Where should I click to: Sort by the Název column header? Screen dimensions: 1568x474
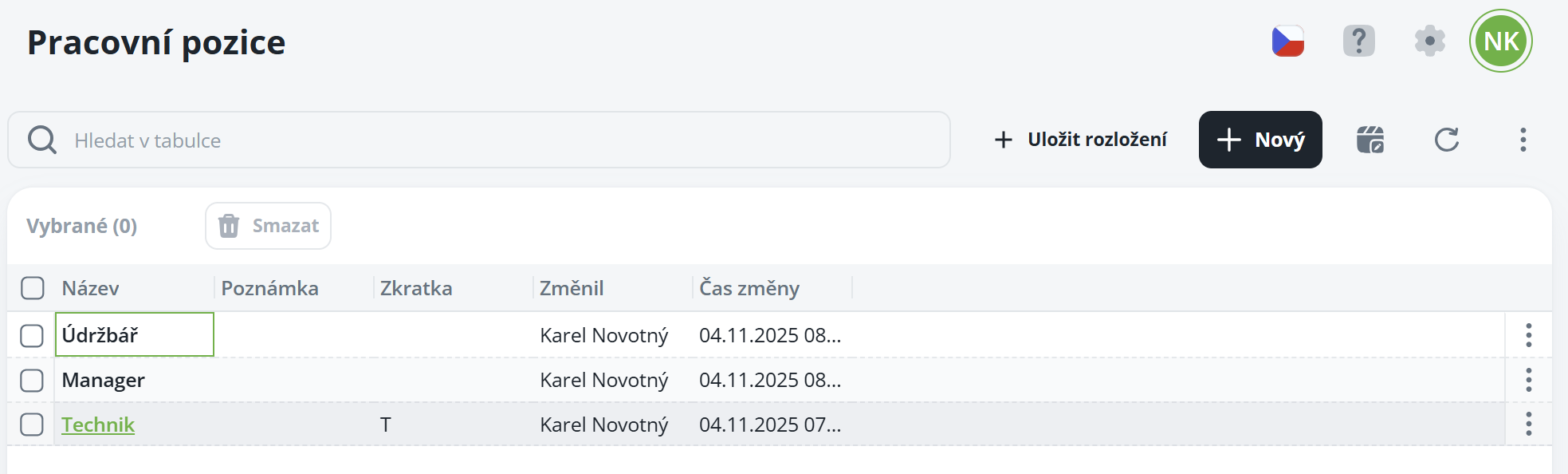click(x=91, y=288)
